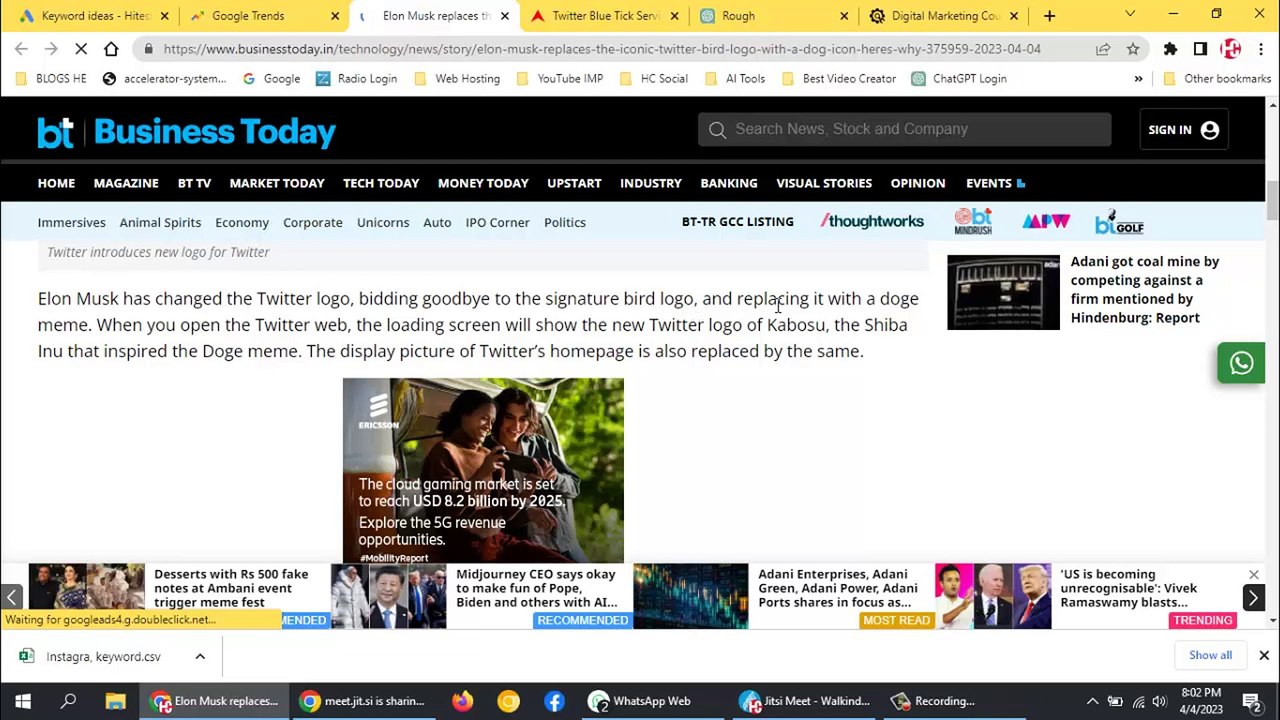1280x720 pixels.
Task: Focus the Search News, Stock and Company field
Action: 905,129
